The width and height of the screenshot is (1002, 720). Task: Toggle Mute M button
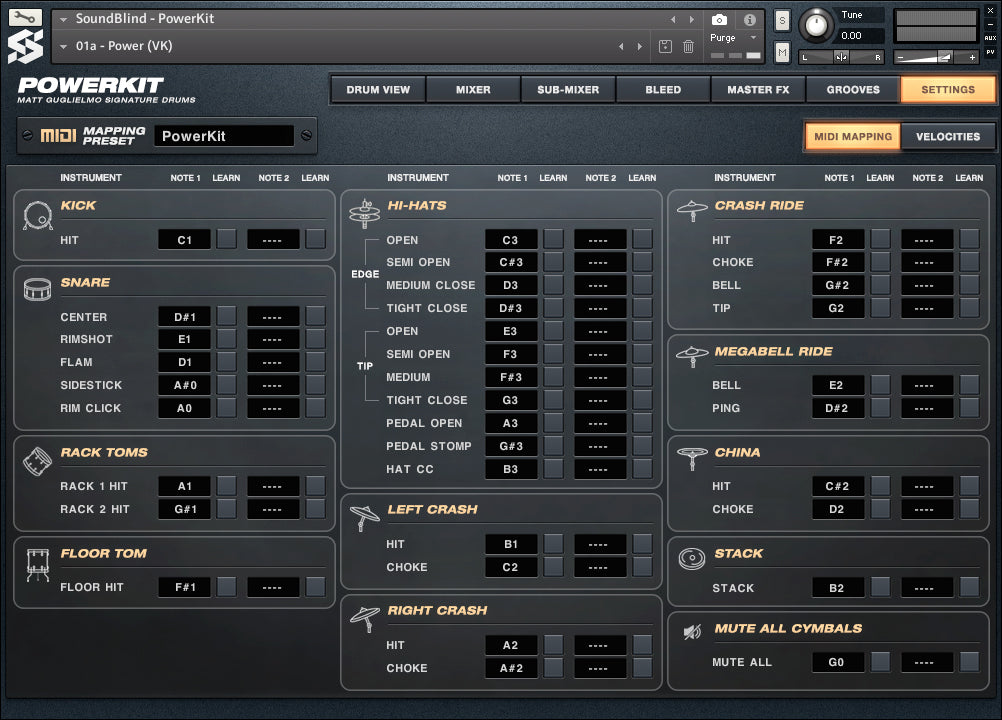pyautogui.click(x=782, y=52)
